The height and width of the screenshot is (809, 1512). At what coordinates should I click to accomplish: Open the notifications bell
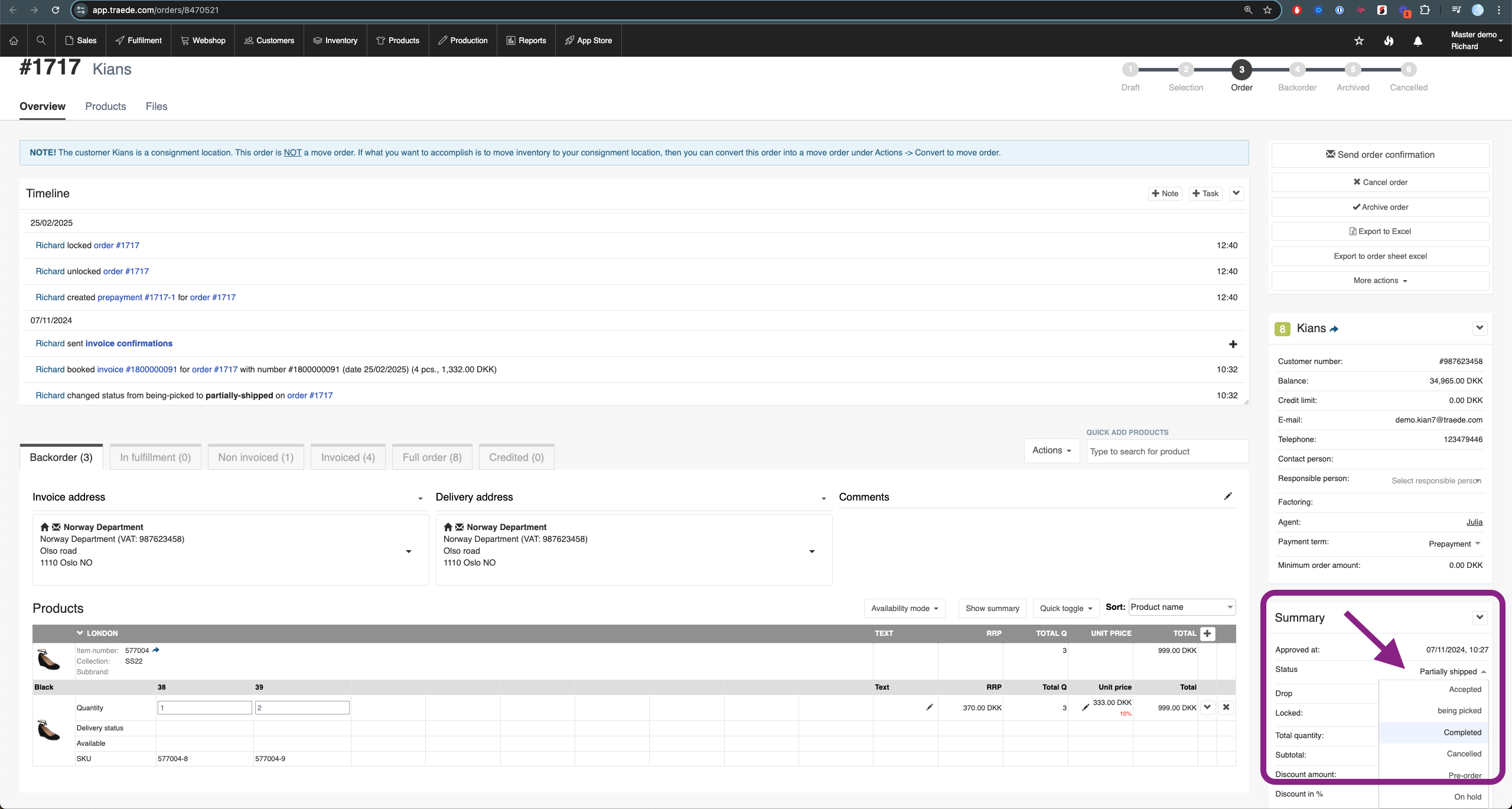(x=1417, y=40)
